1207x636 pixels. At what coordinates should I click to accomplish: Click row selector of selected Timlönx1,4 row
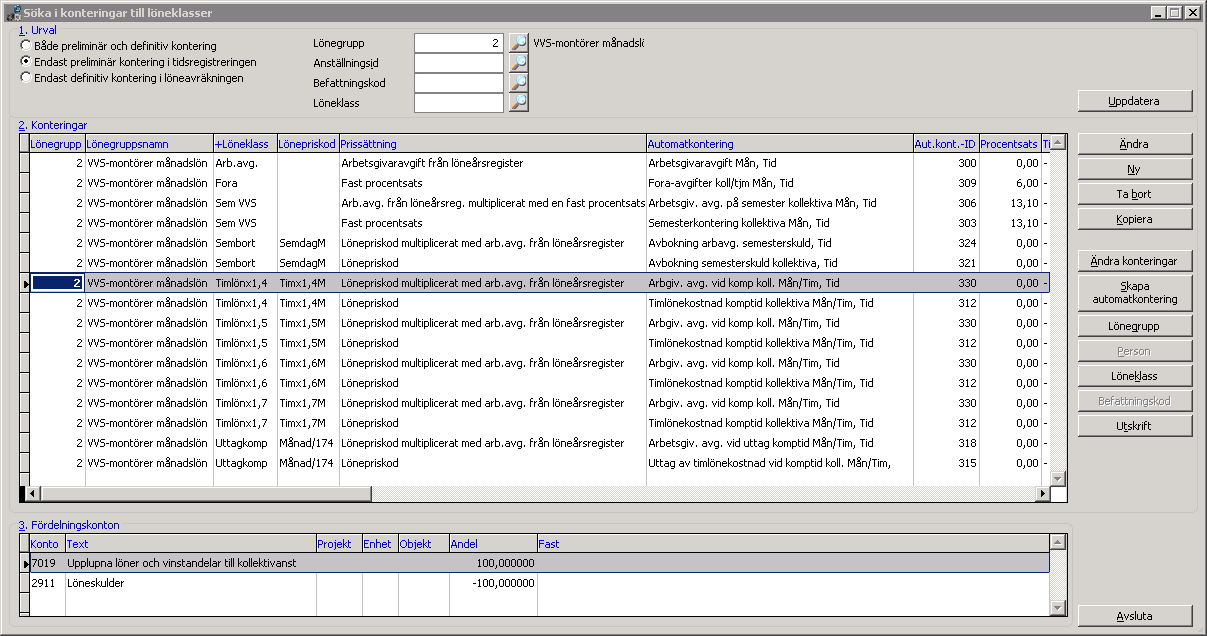tap(25, 283)
